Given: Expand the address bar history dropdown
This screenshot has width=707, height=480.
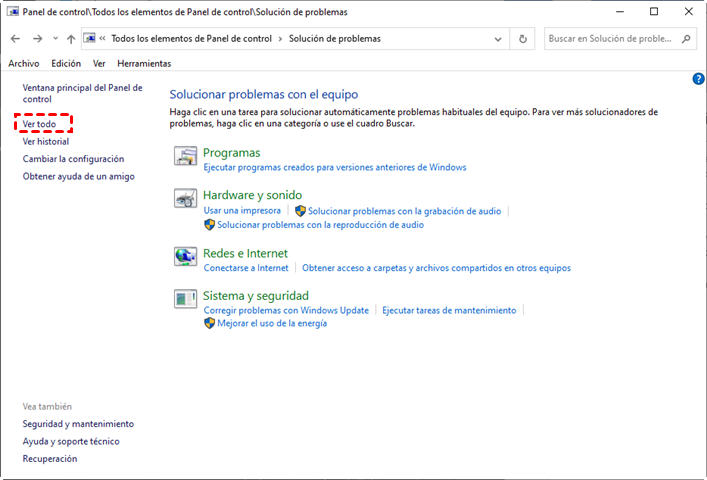Looking at the screenshot, I should point(498,39).
